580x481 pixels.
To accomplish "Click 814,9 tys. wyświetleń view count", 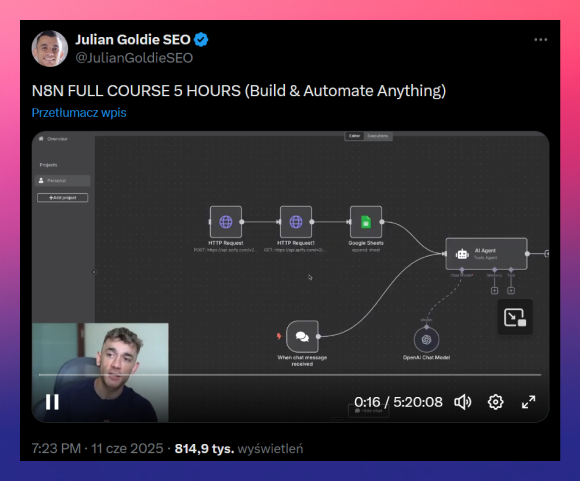I will (239, 448).
